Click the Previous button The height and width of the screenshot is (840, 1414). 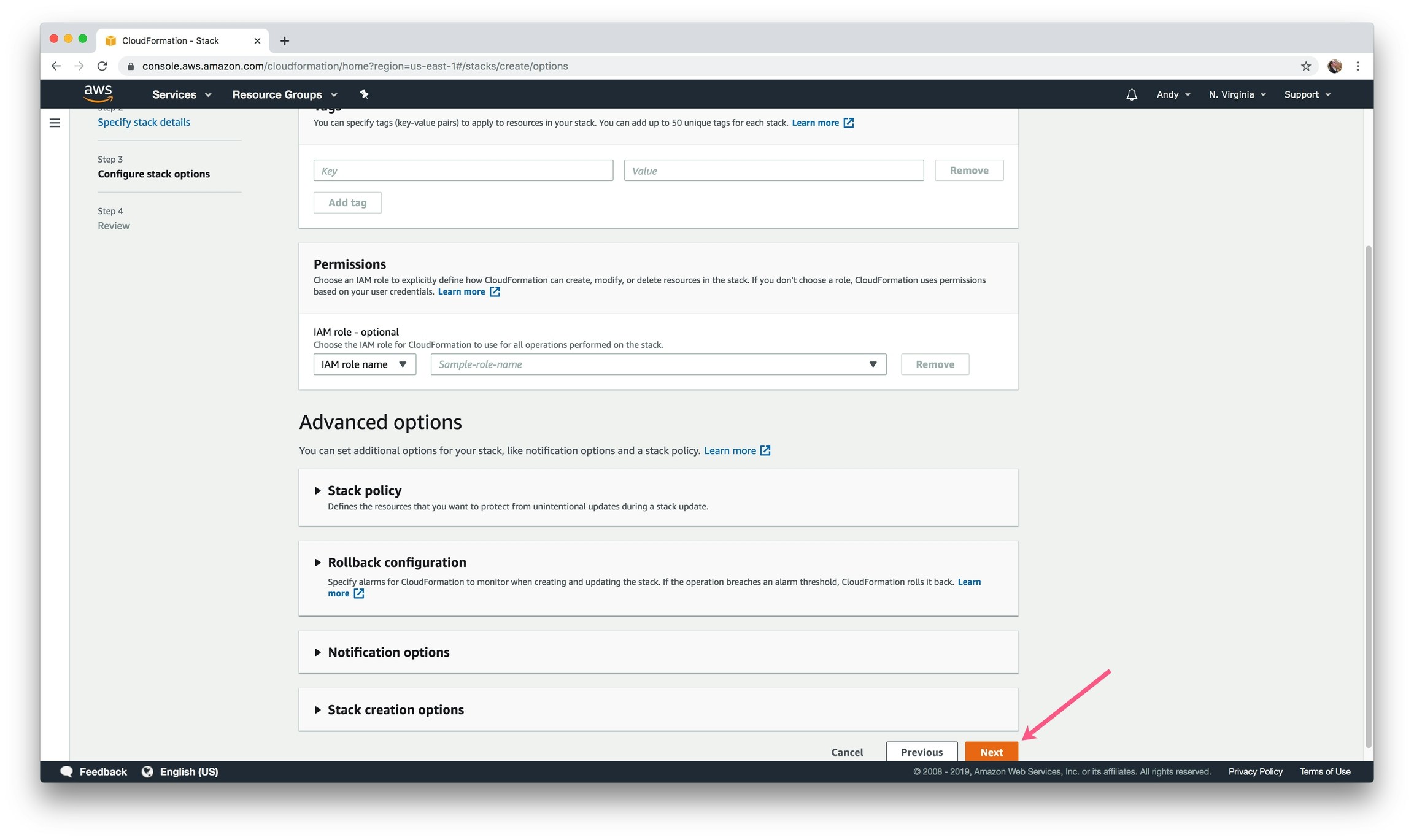coord(922,752)
